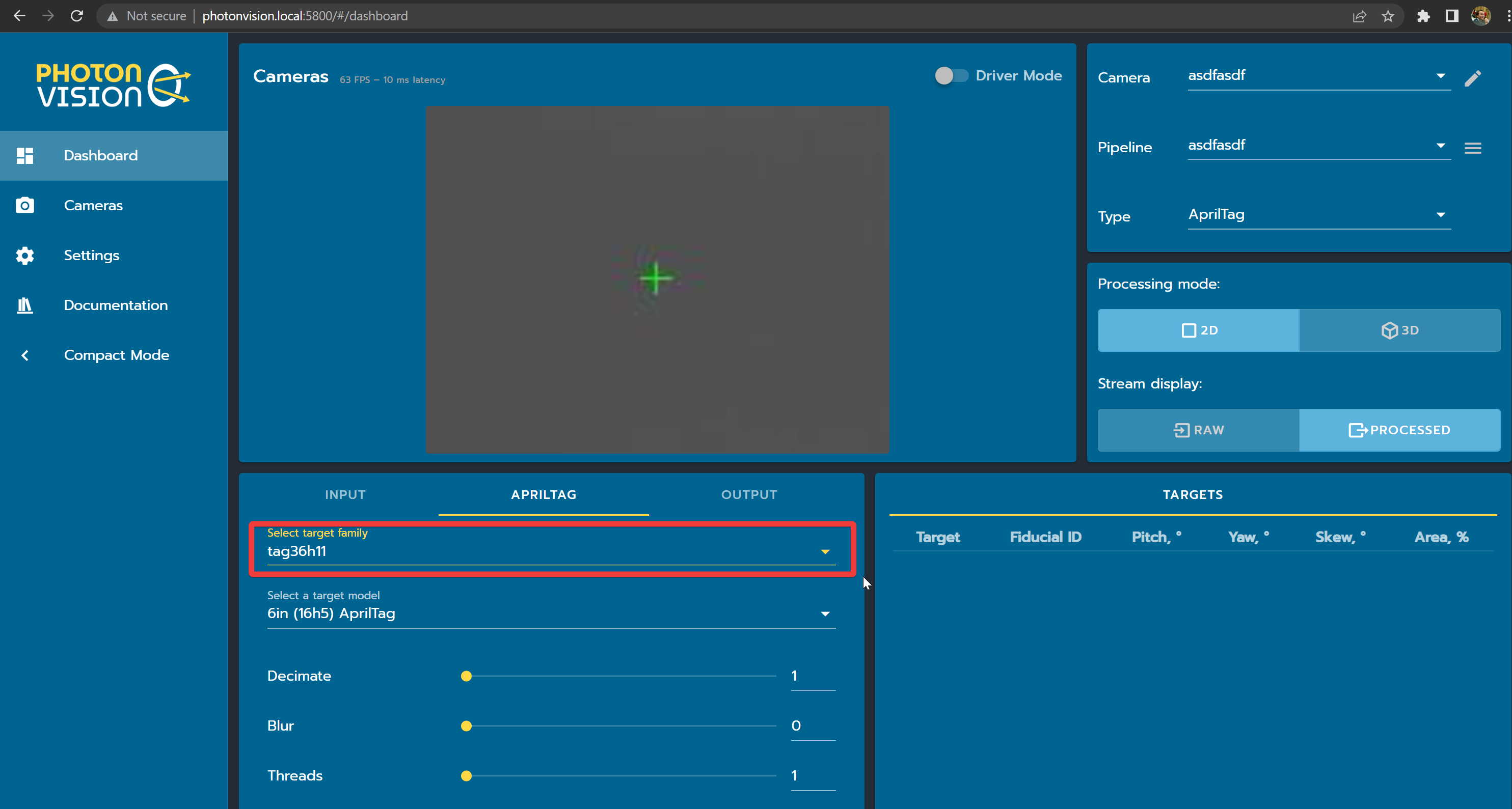This screenshot has height=809, width=1512.
Task: Click the Compact Mode label
Action: 116,355
